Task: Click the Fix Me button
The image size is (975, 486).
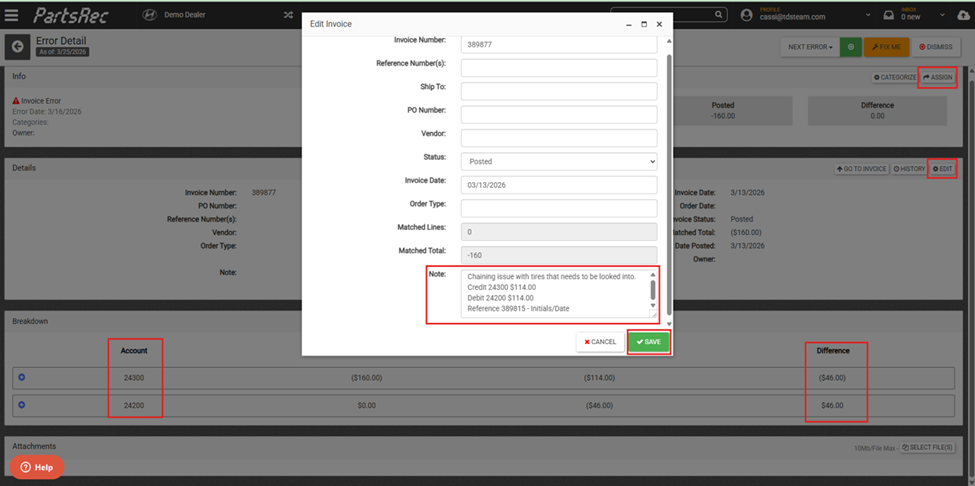Action: [x=887, y=47]
